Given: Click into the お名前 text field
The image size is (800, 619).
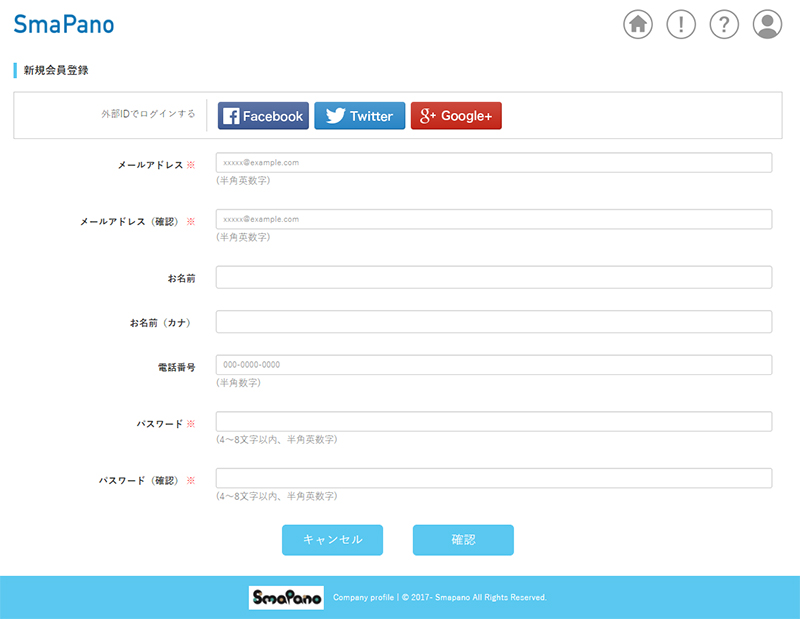Looking at the screenshot, I should pos(493,277).
